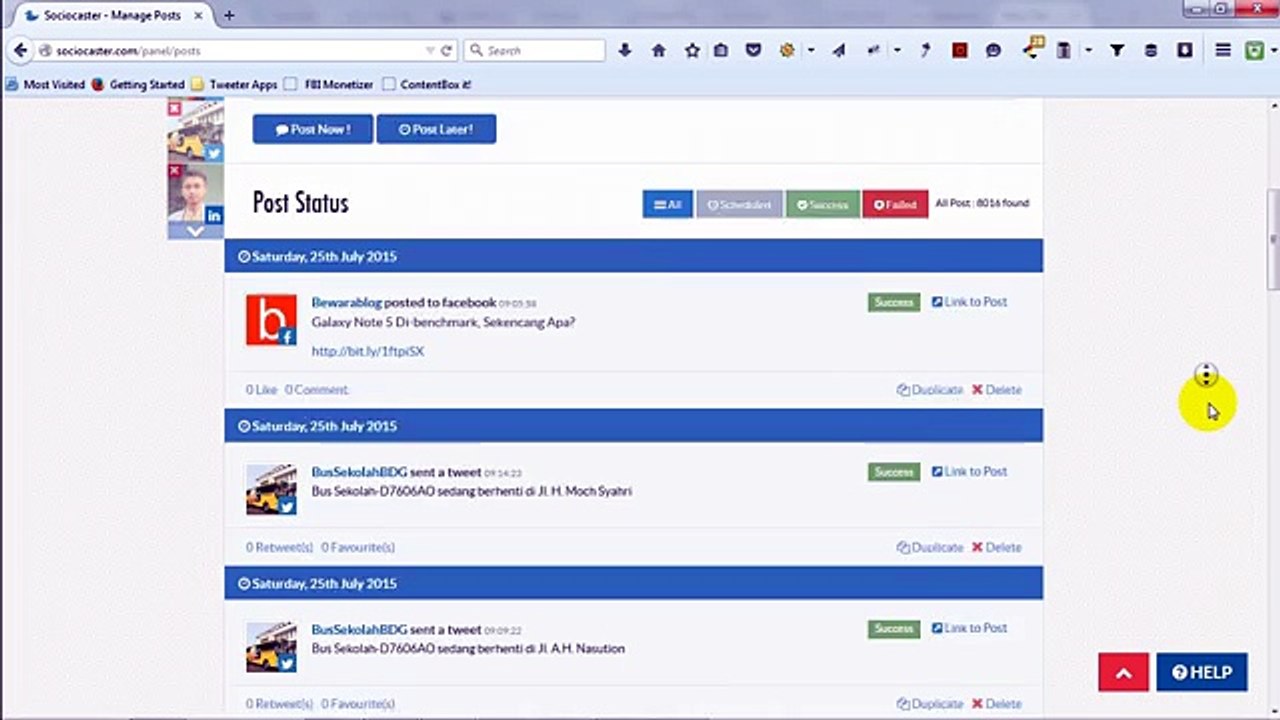The width and height of the screenshot is (1280, 720).
Task: Open Link to Post for Galaxy Note 5 post
Action: click(969, 302)
